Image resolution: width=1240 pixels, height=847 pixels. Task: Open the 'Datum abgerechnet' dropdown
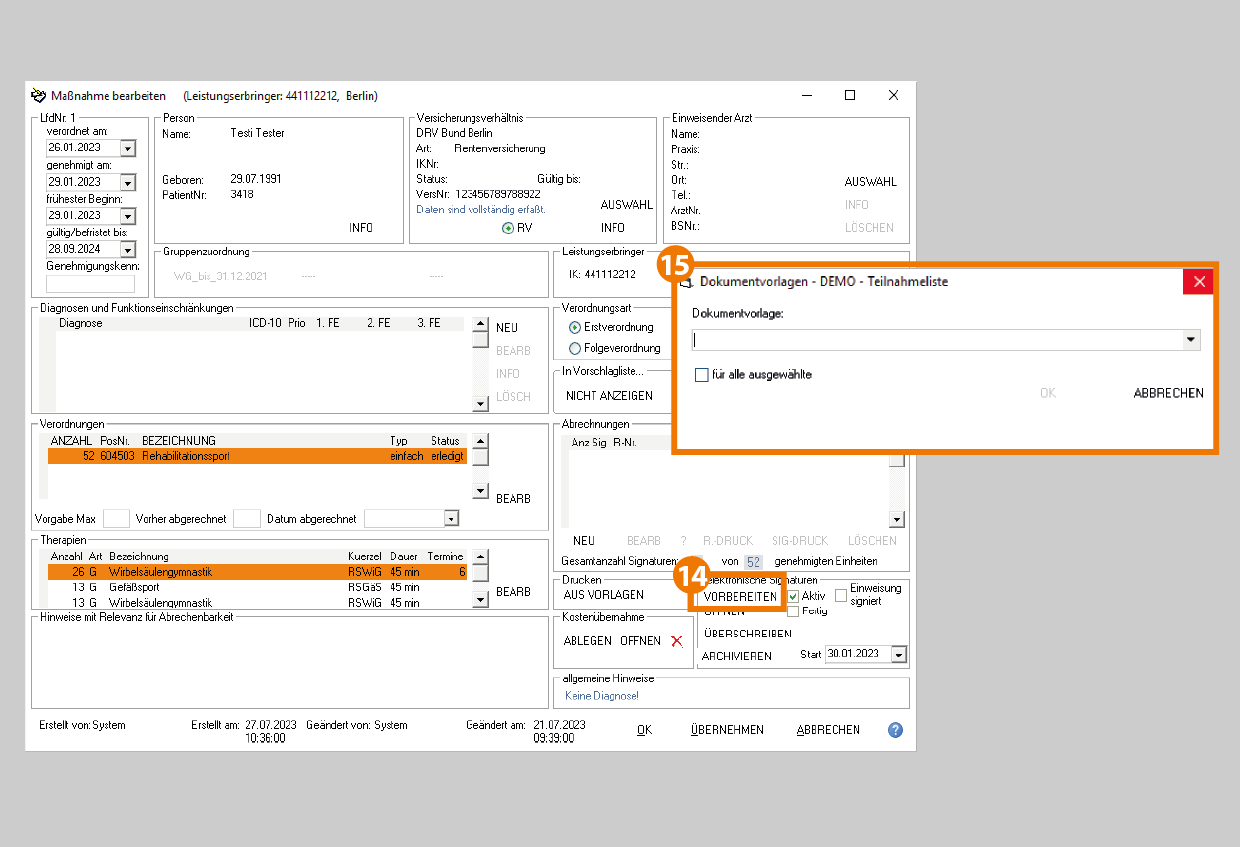(x=451, y=519)
